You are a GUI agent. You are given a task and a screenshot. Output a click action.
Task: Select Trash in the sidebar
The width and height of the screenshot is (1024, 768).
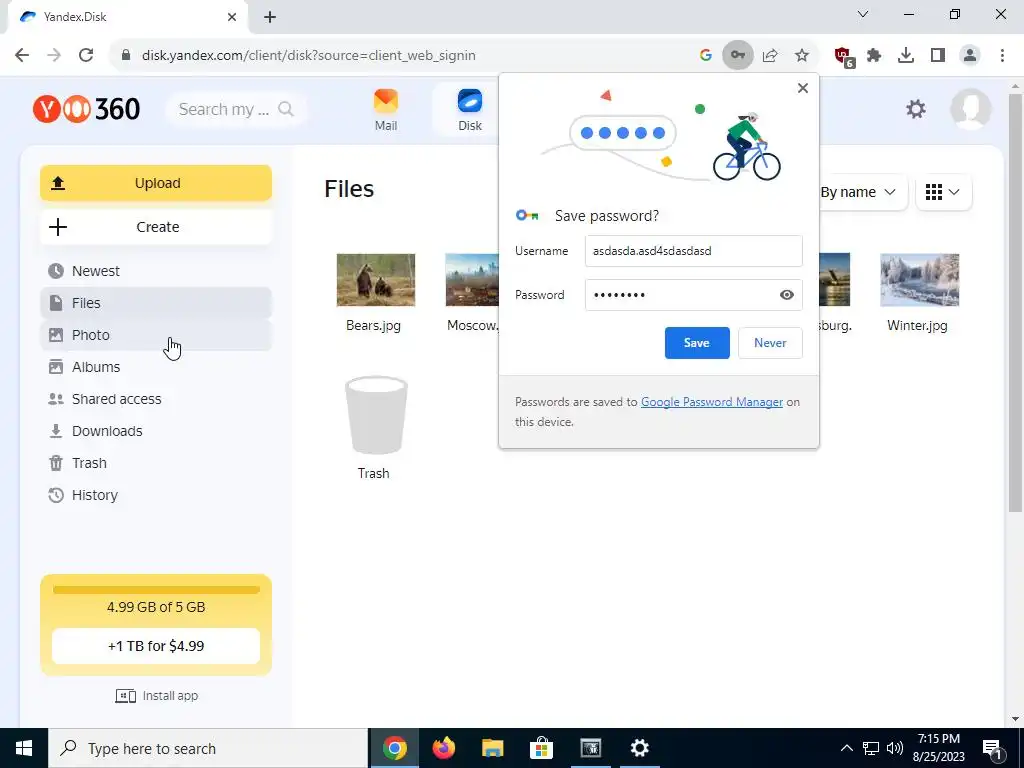pos(156,463)
